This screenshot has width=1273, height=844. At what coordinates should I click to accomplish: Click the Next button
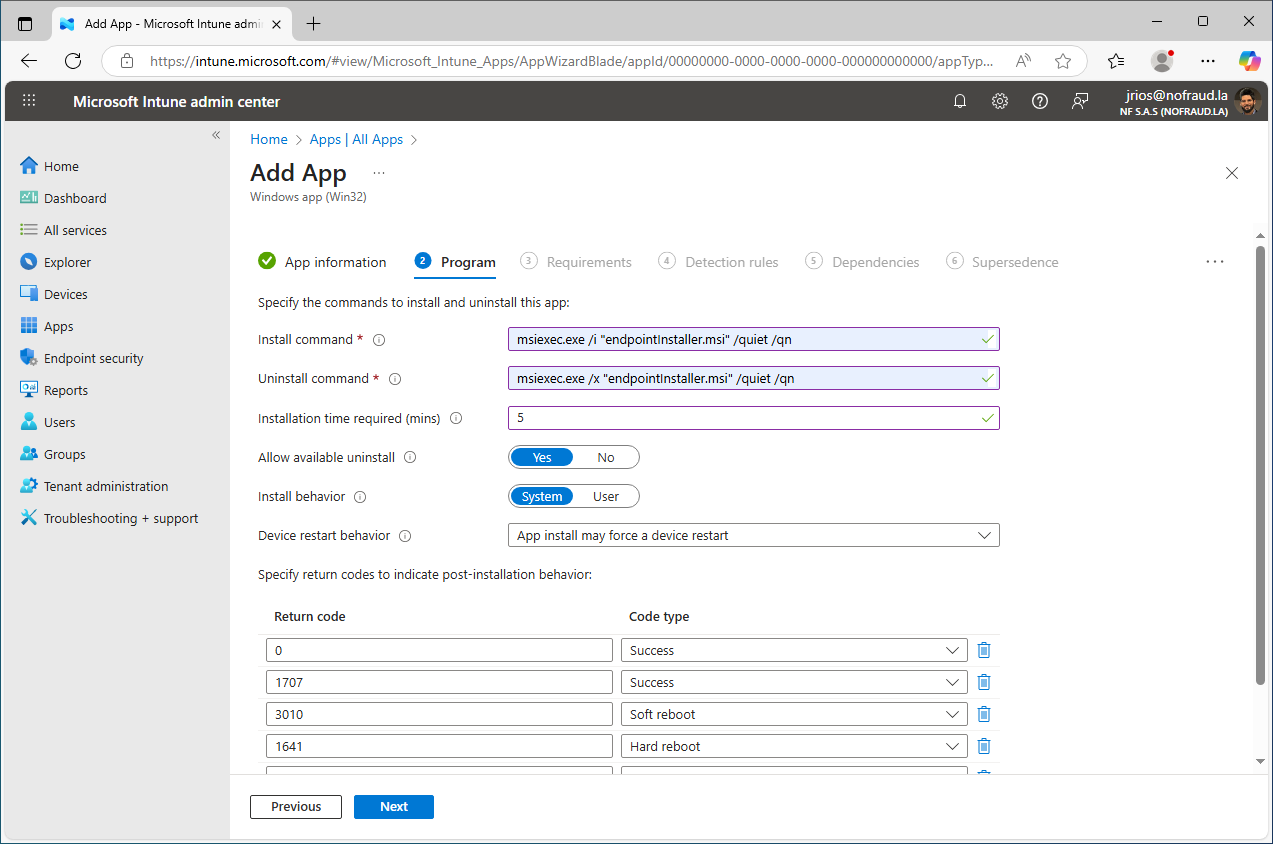pos(394,807)
